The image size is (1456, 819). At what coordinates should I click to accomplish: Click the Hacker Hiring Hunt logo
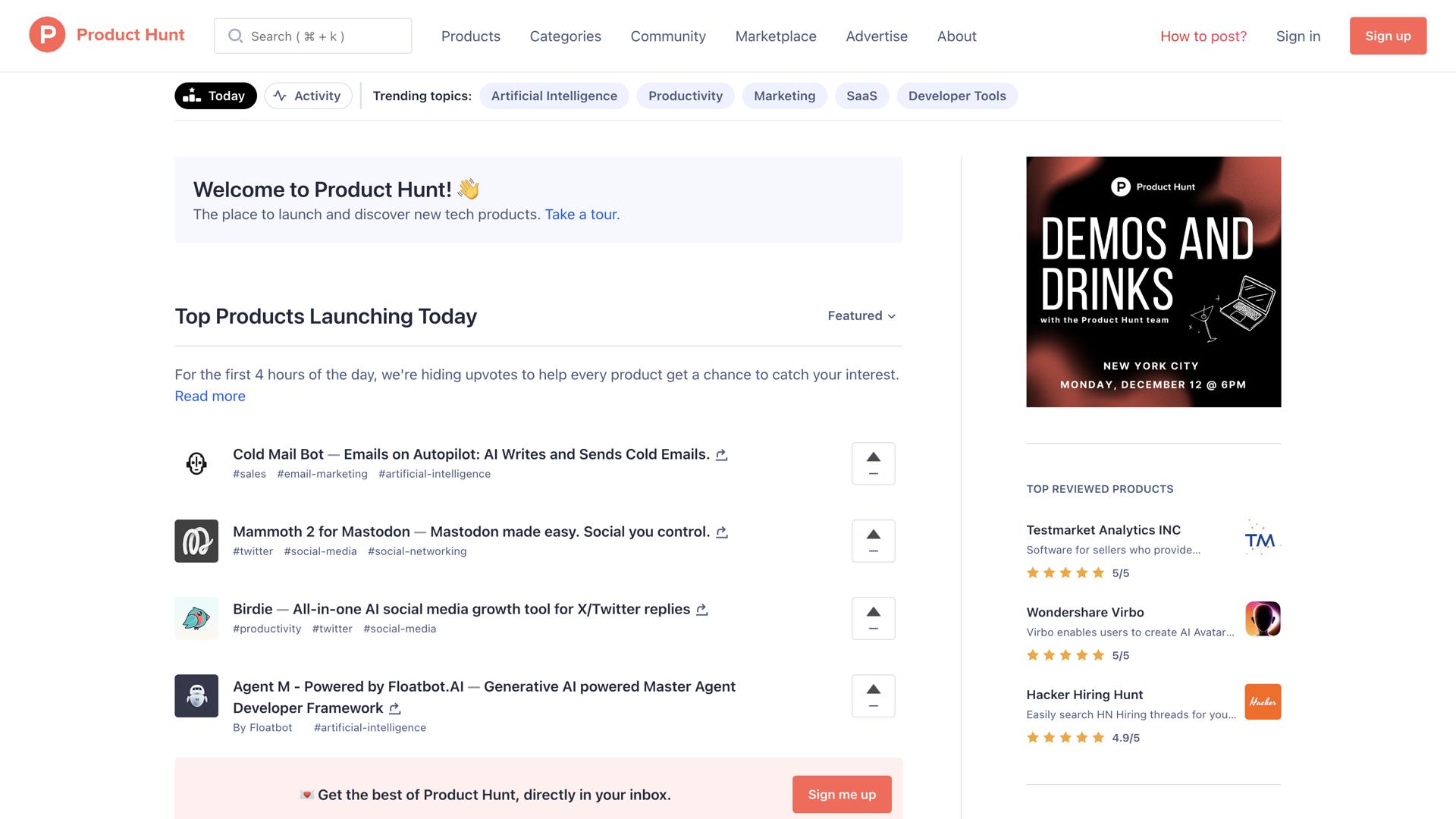[1262, 701]
